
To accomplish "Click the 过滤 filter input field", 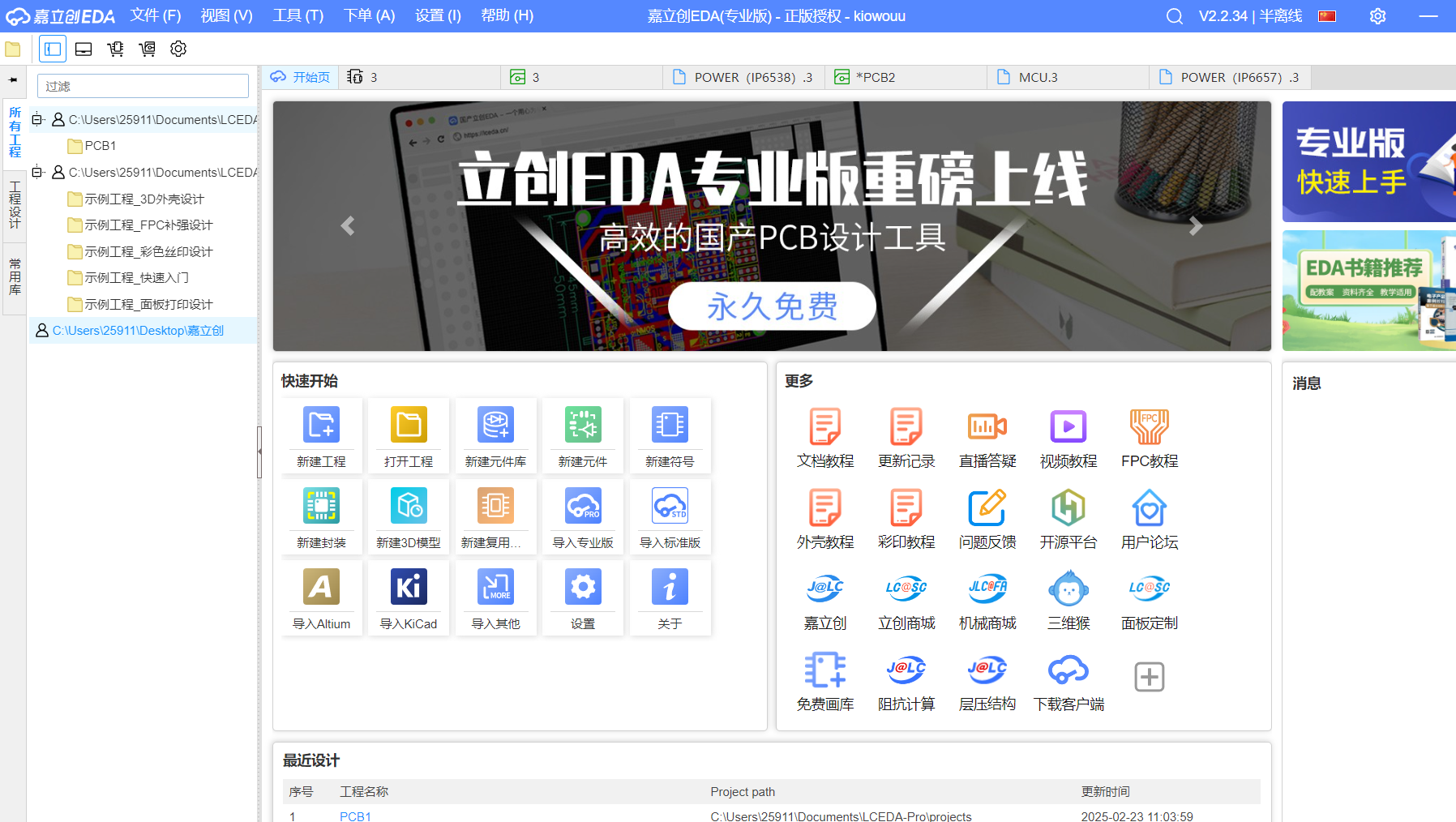I will (x=143, y=86).
